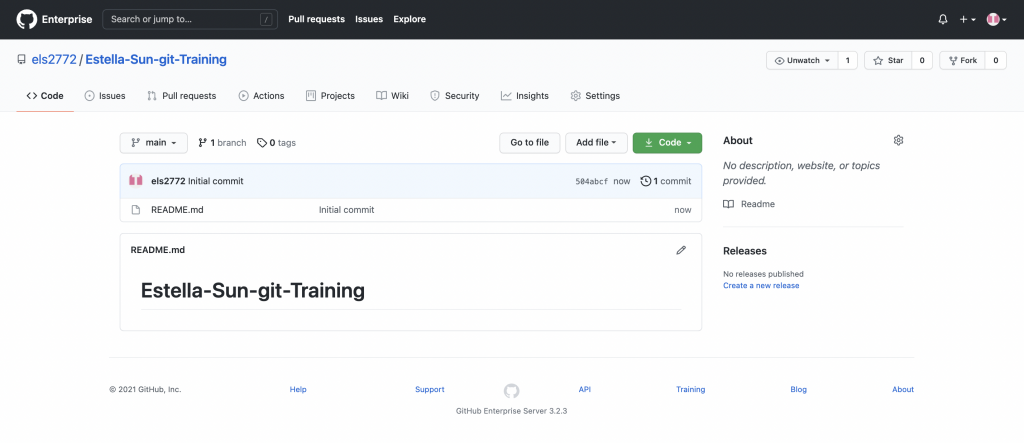Switch to the Security tab
This screenshot has width=1024, height=443.
point(455,95)
